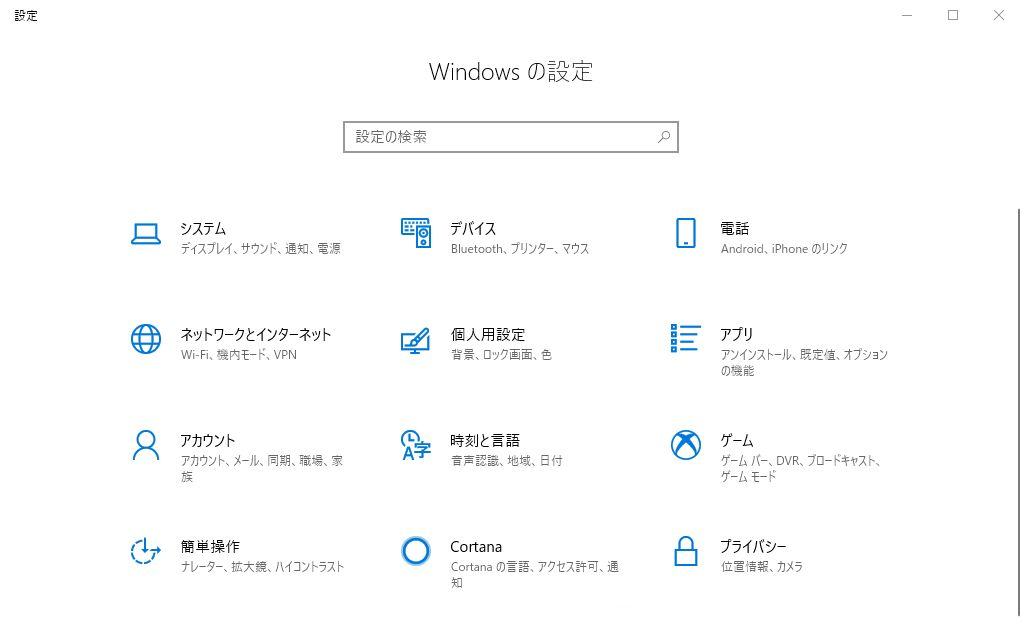The width and height of the screenshot is (1022, 635).
Task: Close the 設定 window
Action: pyautogui.click(x=999, y=15)
